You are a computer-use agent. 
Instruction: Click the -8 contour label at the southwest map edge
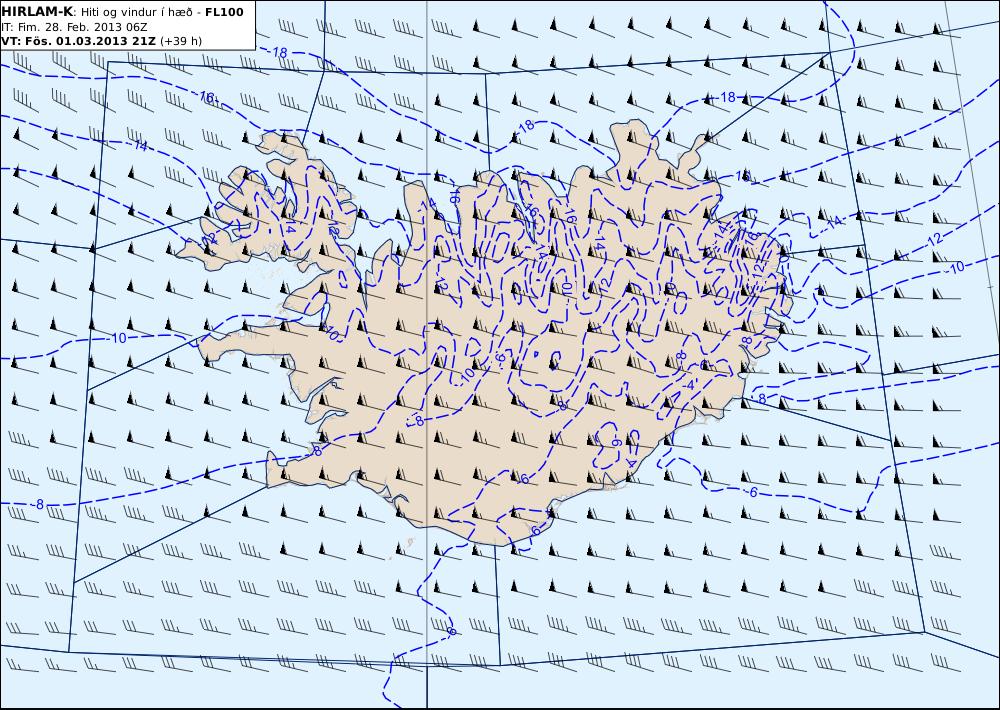(x=38, y=505)
